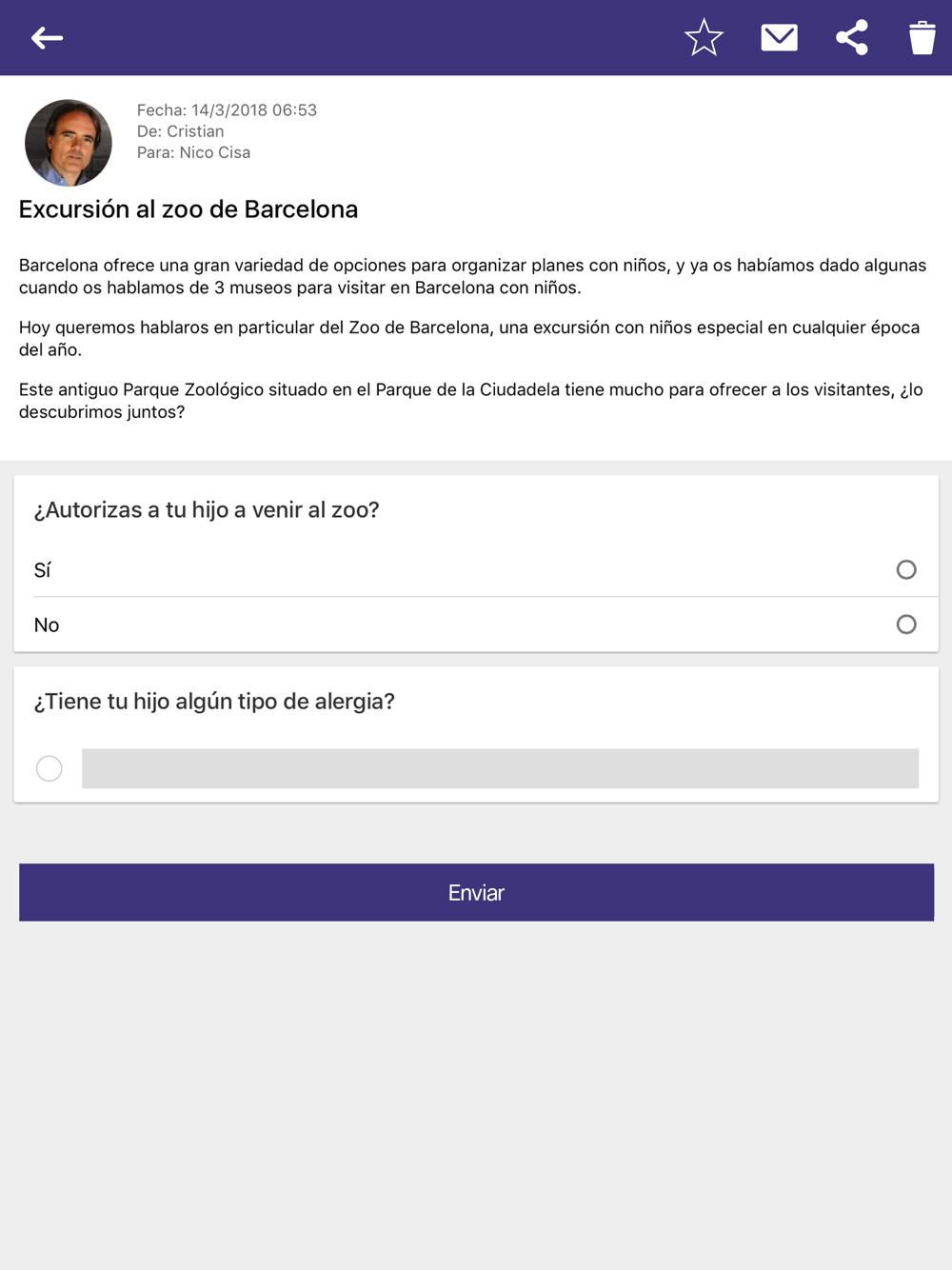
Task: Tap the paragraph about Parque de la Ciudadela
Action: point(471,401)
